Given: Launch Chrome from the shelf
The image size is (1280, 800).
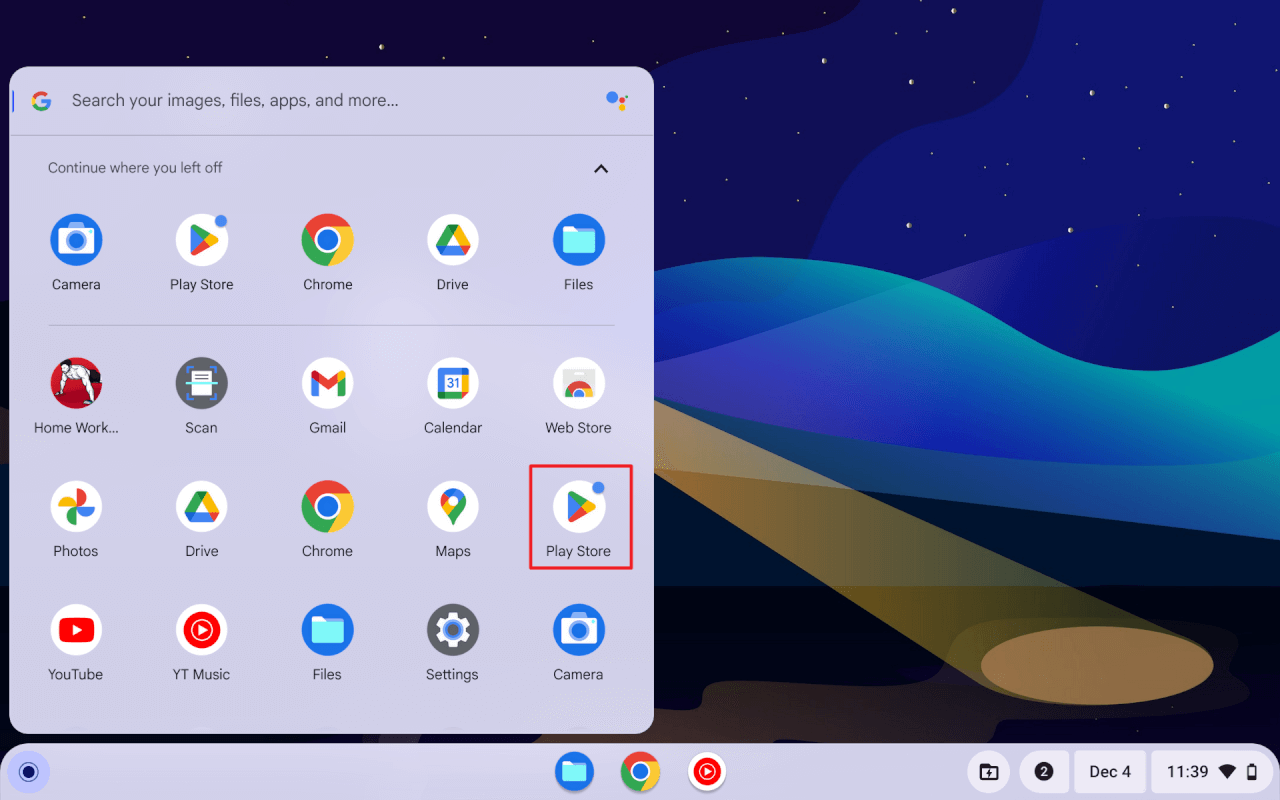Looking at the screenshot, I should click(640, 772).
